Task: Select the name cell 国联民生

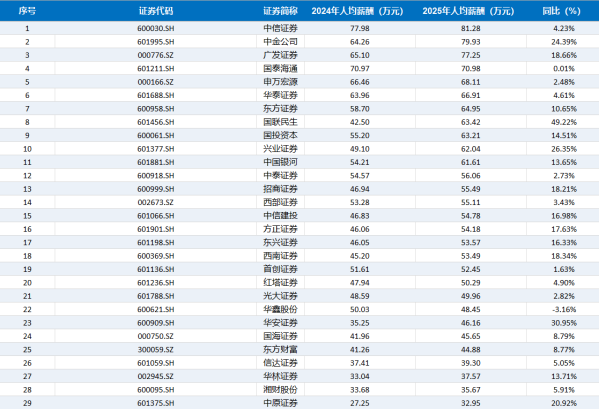Action: (280, 122)
